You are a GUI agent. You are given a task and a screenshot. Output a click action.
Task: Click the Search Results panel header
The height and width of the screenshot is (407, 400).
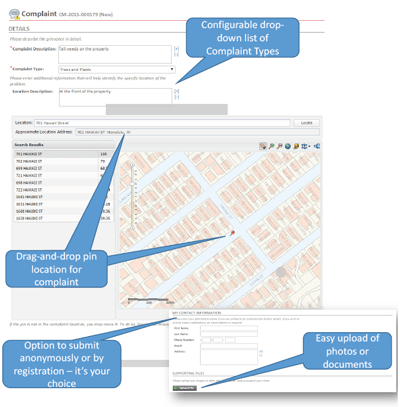pyautogui.click(x=64, y=145)
